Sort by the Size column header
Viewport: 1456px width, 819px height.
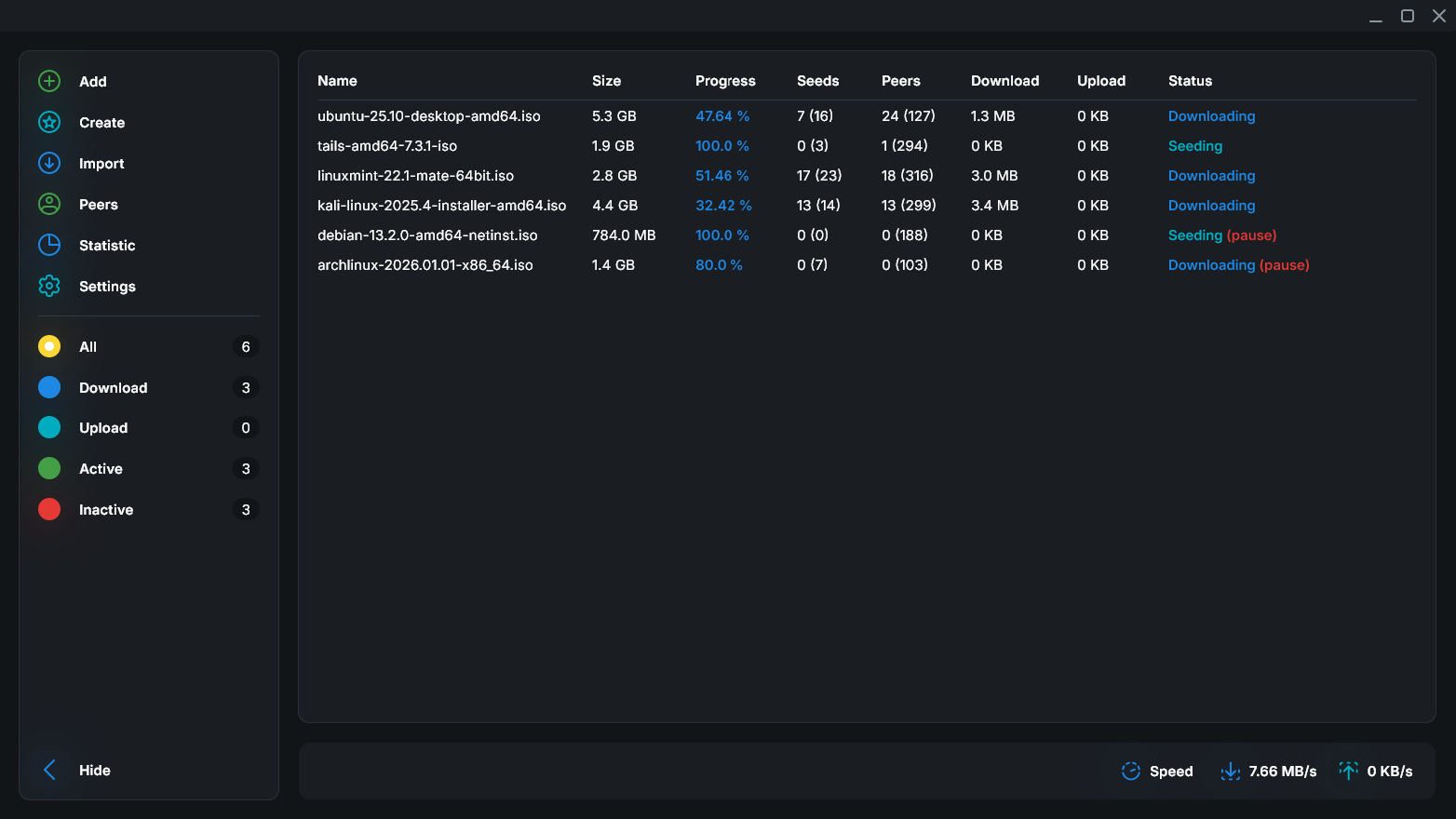[x=606, y=81]
